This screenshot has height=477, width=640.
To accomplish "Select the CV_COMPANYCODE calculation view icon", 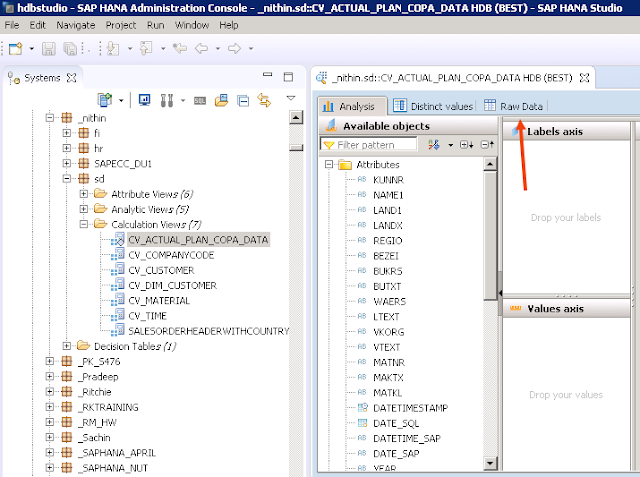I will coord(118,255).
